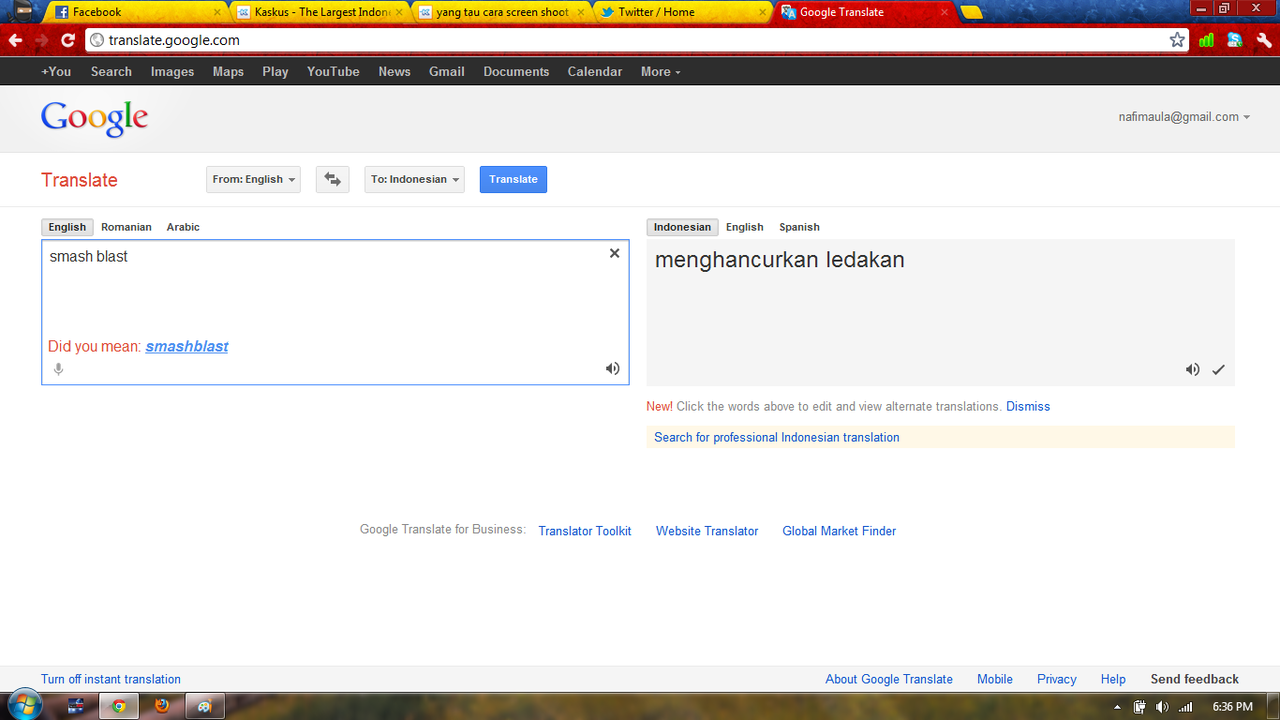The width and height of the screenshot is (1280, 720).
Task: Open the To: Indonesian language dropdown
Action: pos(414,179)
